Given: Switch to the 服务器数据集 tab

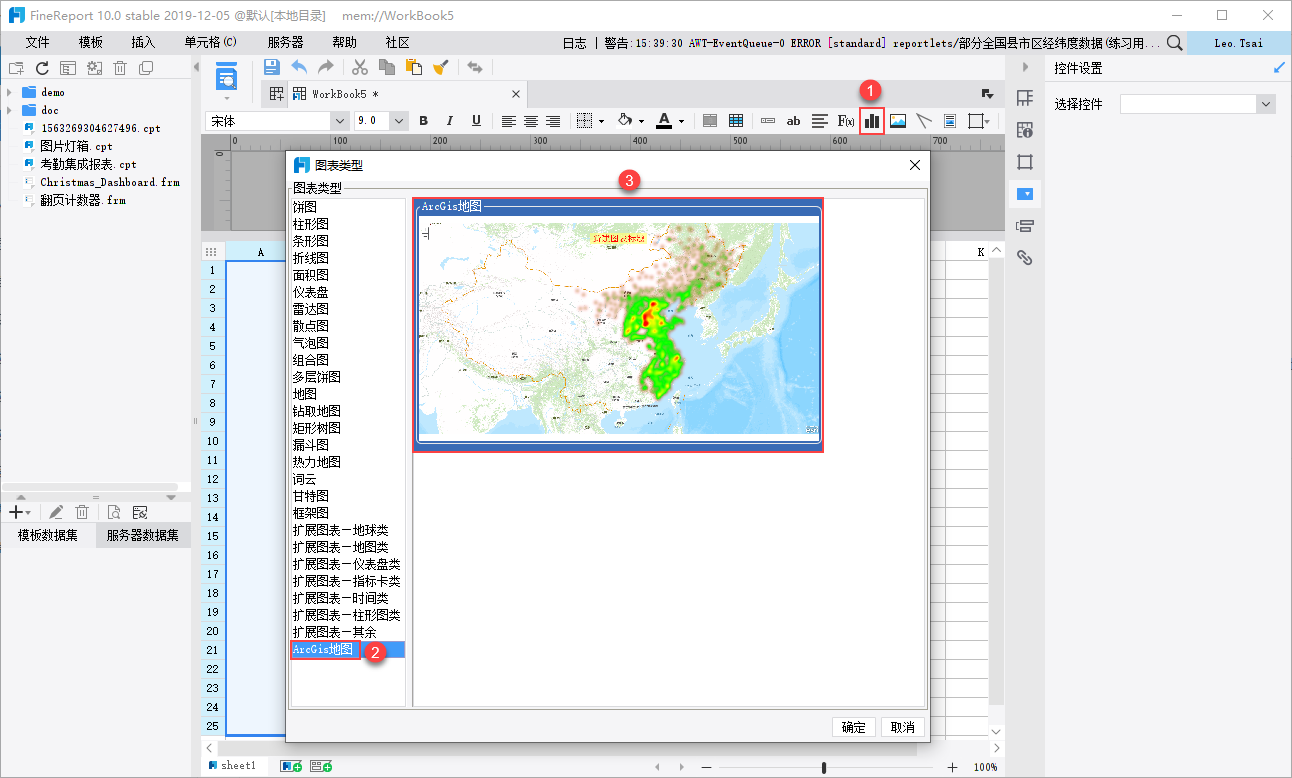Looking at the screenshot, I should pyautogui.click(x=143, y=535).
